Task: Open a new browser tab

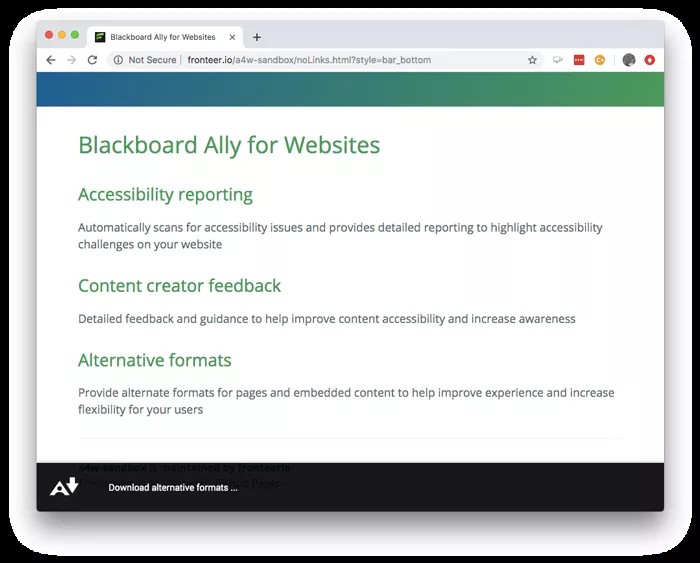Action: 257,37
